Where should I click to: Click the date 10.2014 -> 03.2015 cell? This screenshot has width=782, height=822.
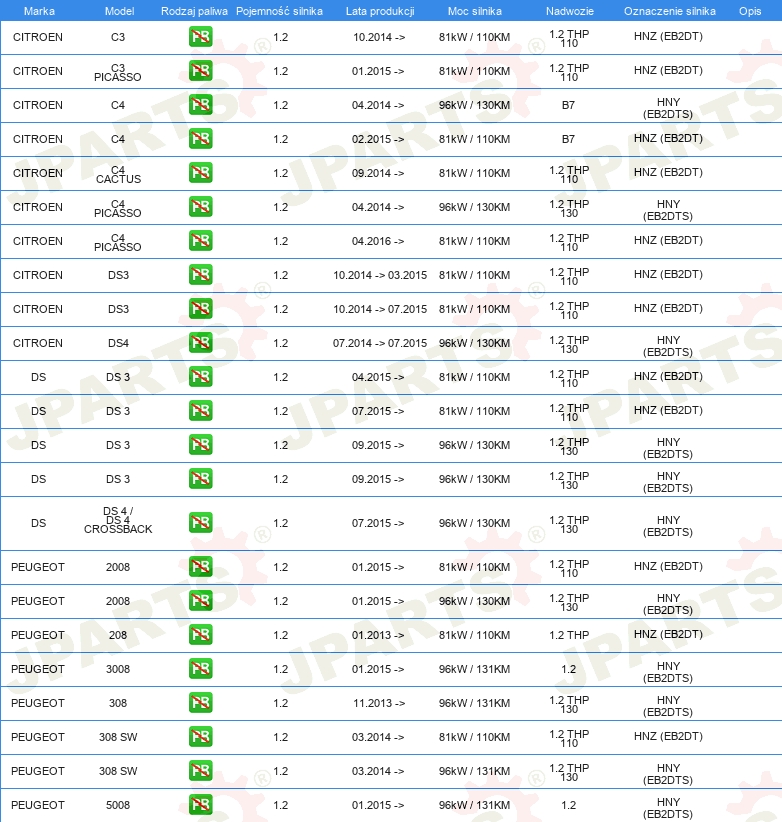(x=380, y=275)
